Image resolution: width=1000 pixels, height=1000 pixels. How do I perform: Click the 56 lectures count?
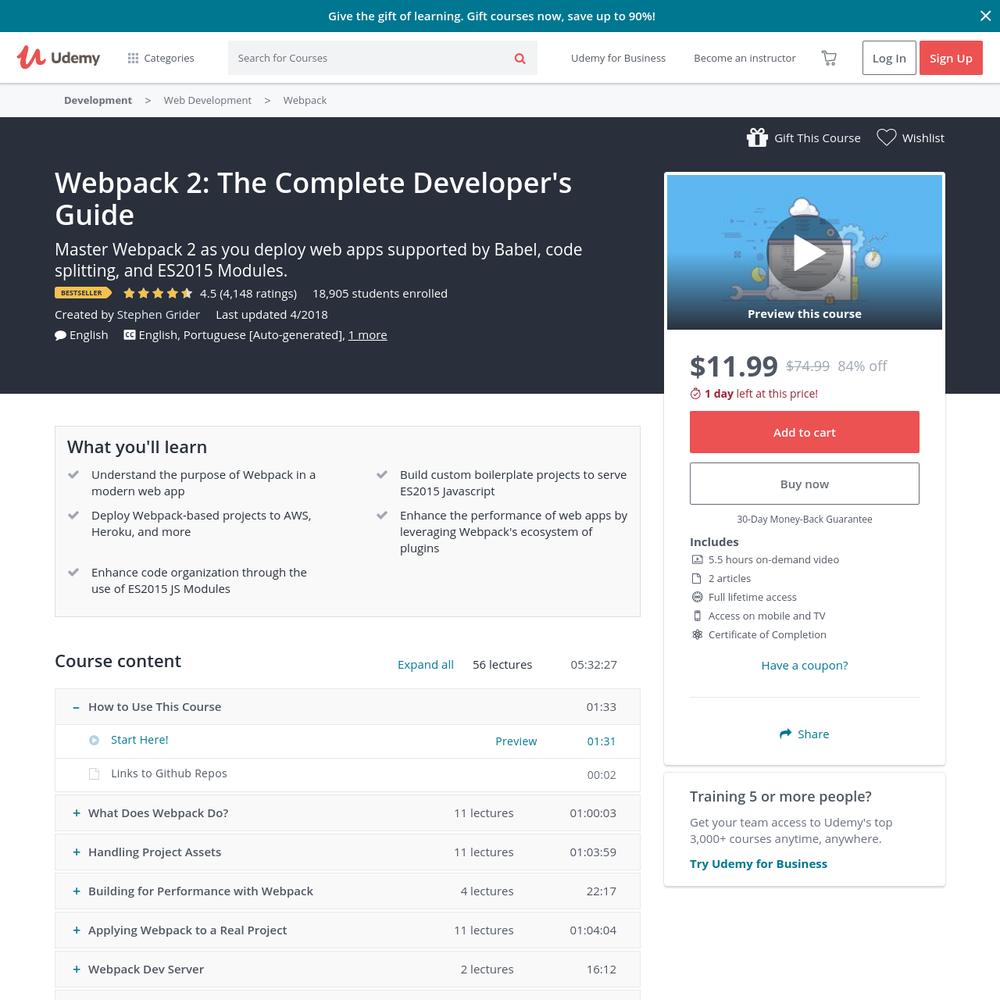click(x=502, y=665)
